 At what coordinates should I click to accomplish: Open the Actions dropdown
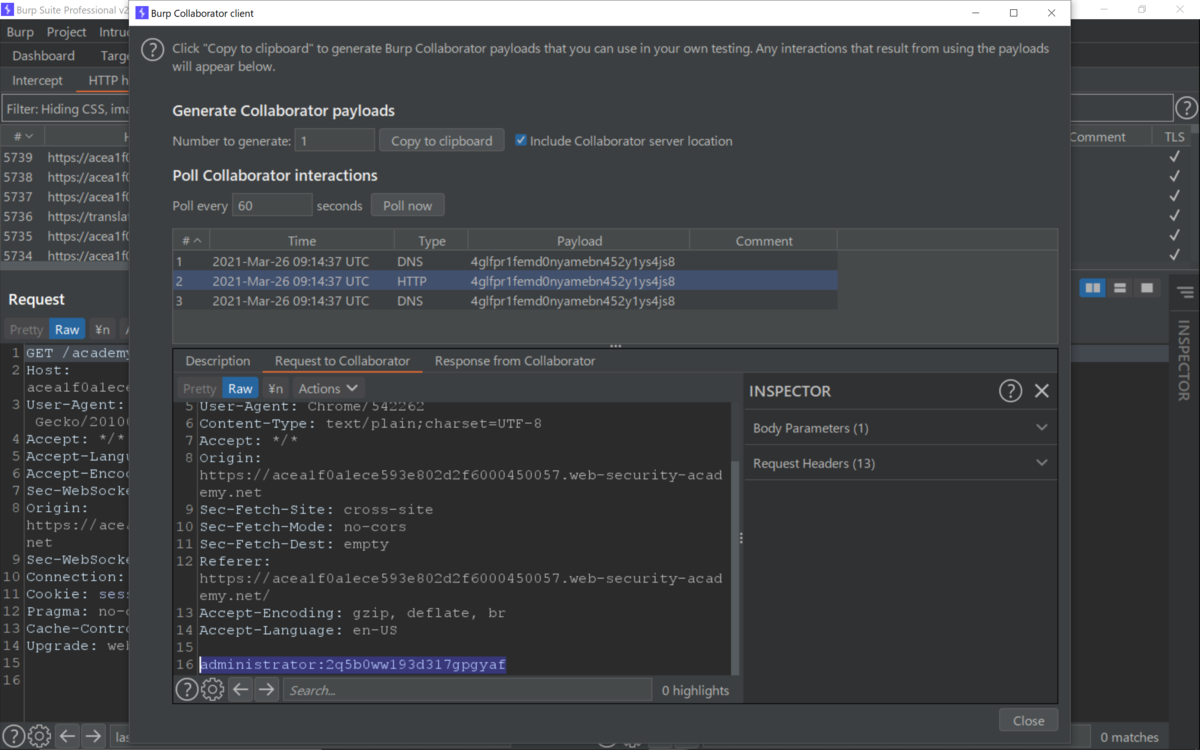[x=328, y=388]
